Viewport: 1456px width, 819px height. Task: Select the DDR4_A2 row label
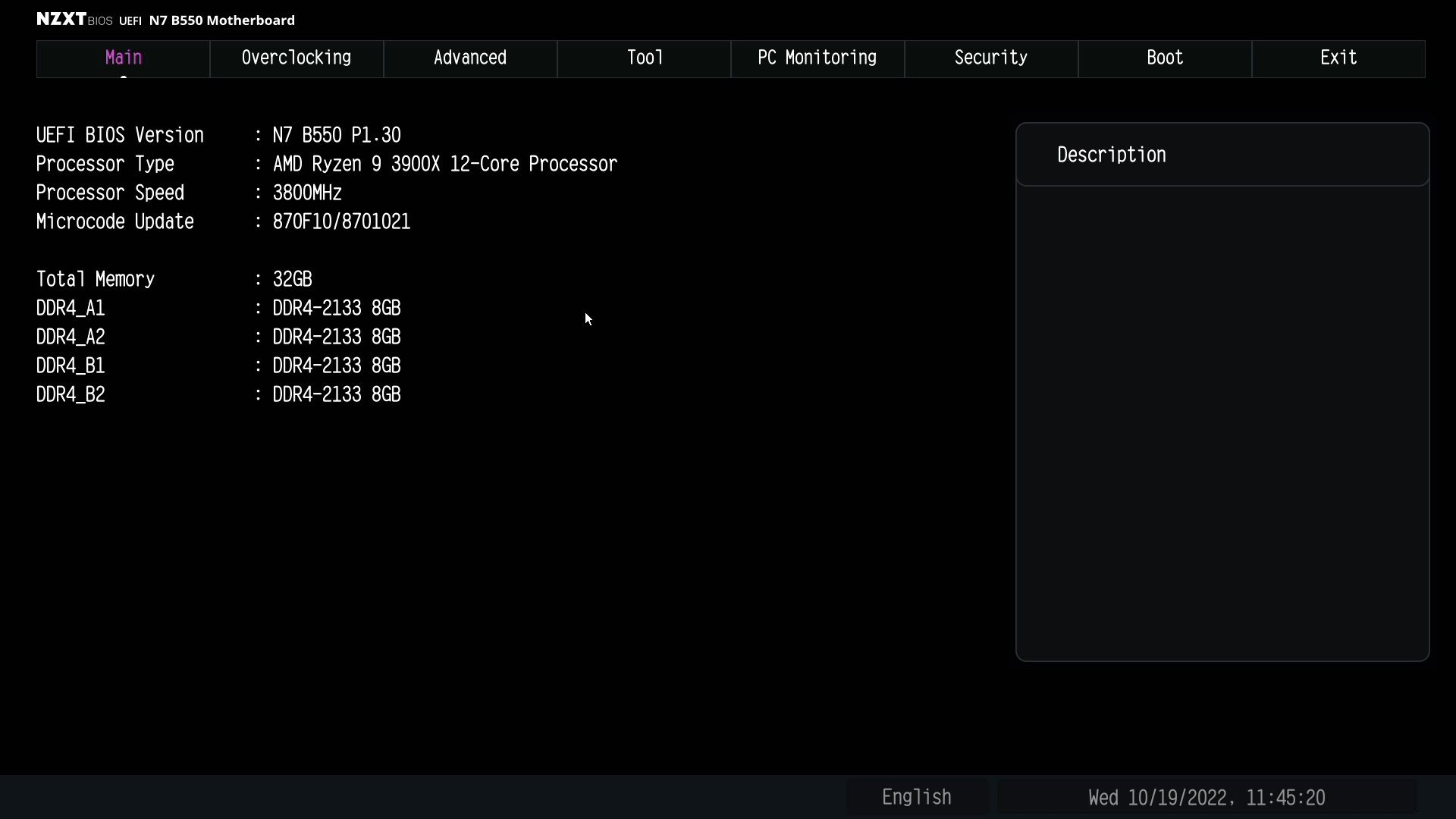[x=71, y=337]
